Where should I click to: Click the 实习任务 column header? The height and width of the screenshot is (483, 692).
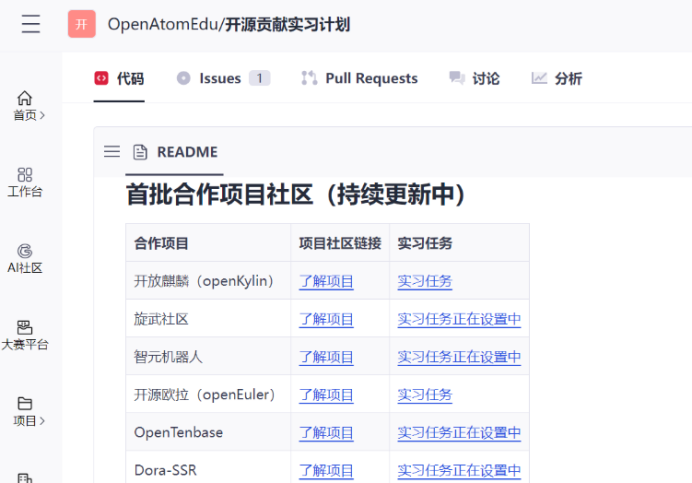click(x=459, y=243)
